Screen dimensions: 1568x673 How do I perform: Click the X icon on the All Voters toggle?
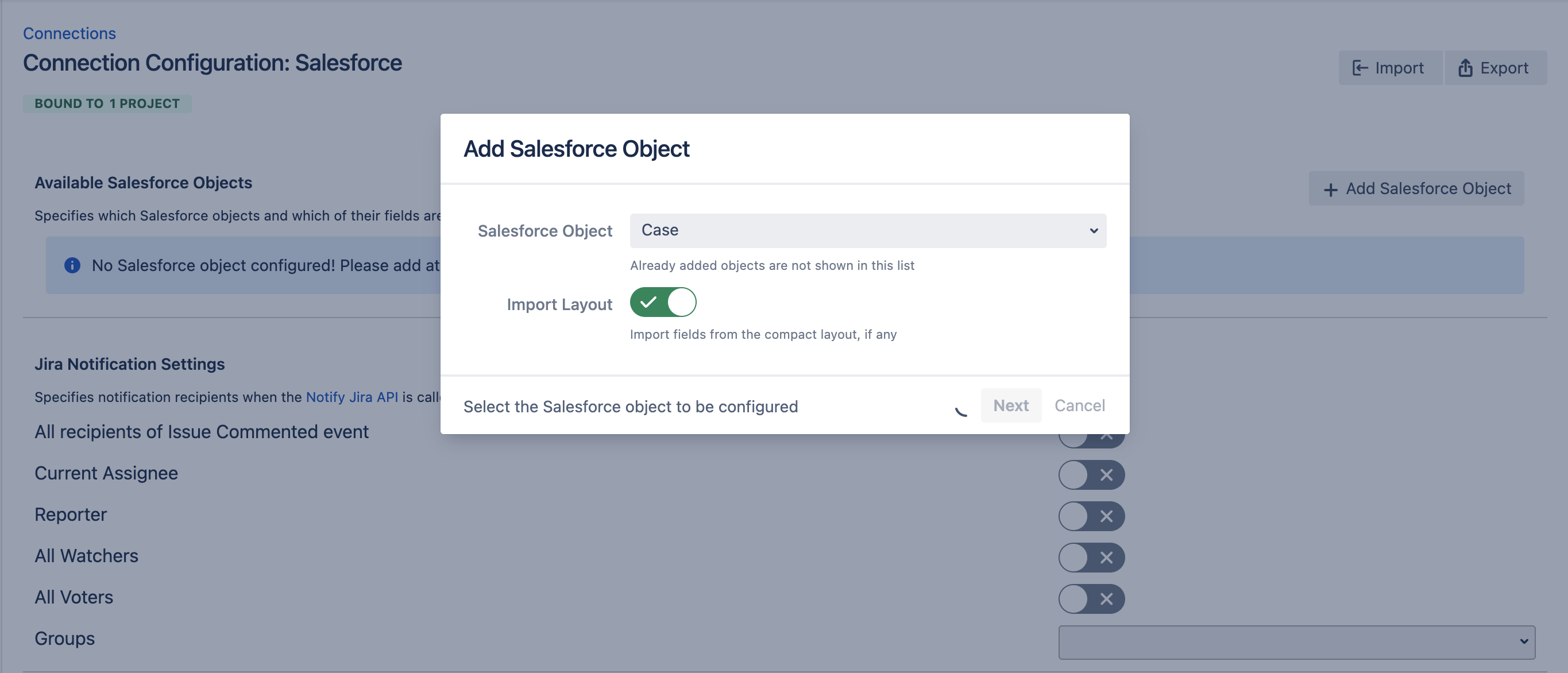click(x=1106, y=599)
